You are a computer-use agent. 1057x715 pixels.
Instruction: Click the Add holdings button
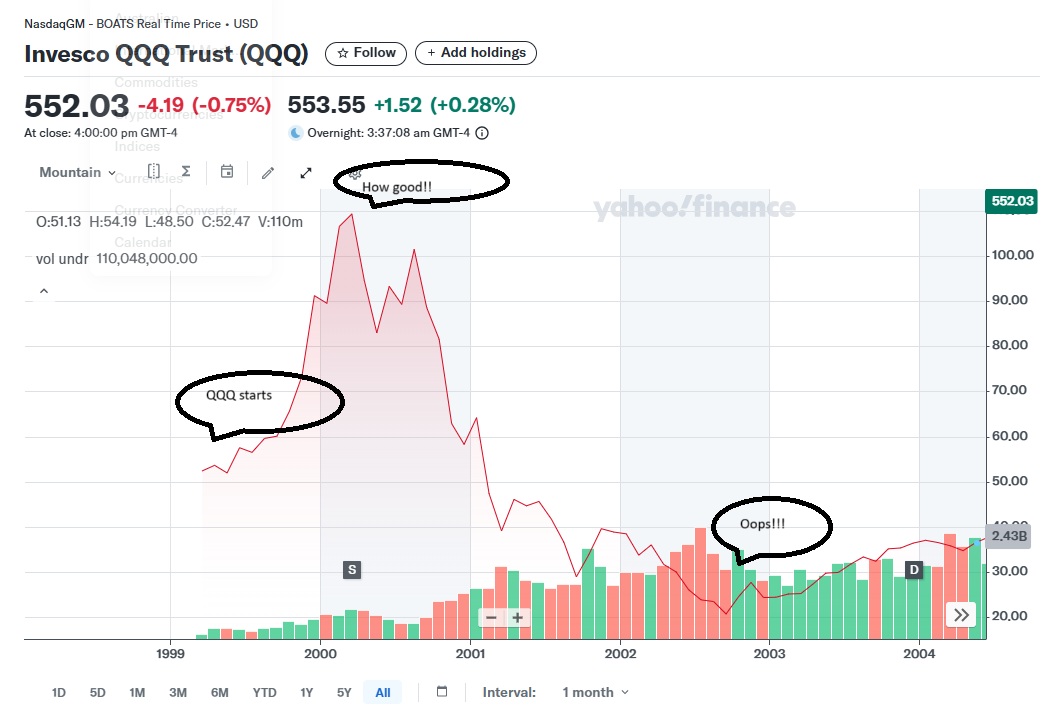pos(476,53)
